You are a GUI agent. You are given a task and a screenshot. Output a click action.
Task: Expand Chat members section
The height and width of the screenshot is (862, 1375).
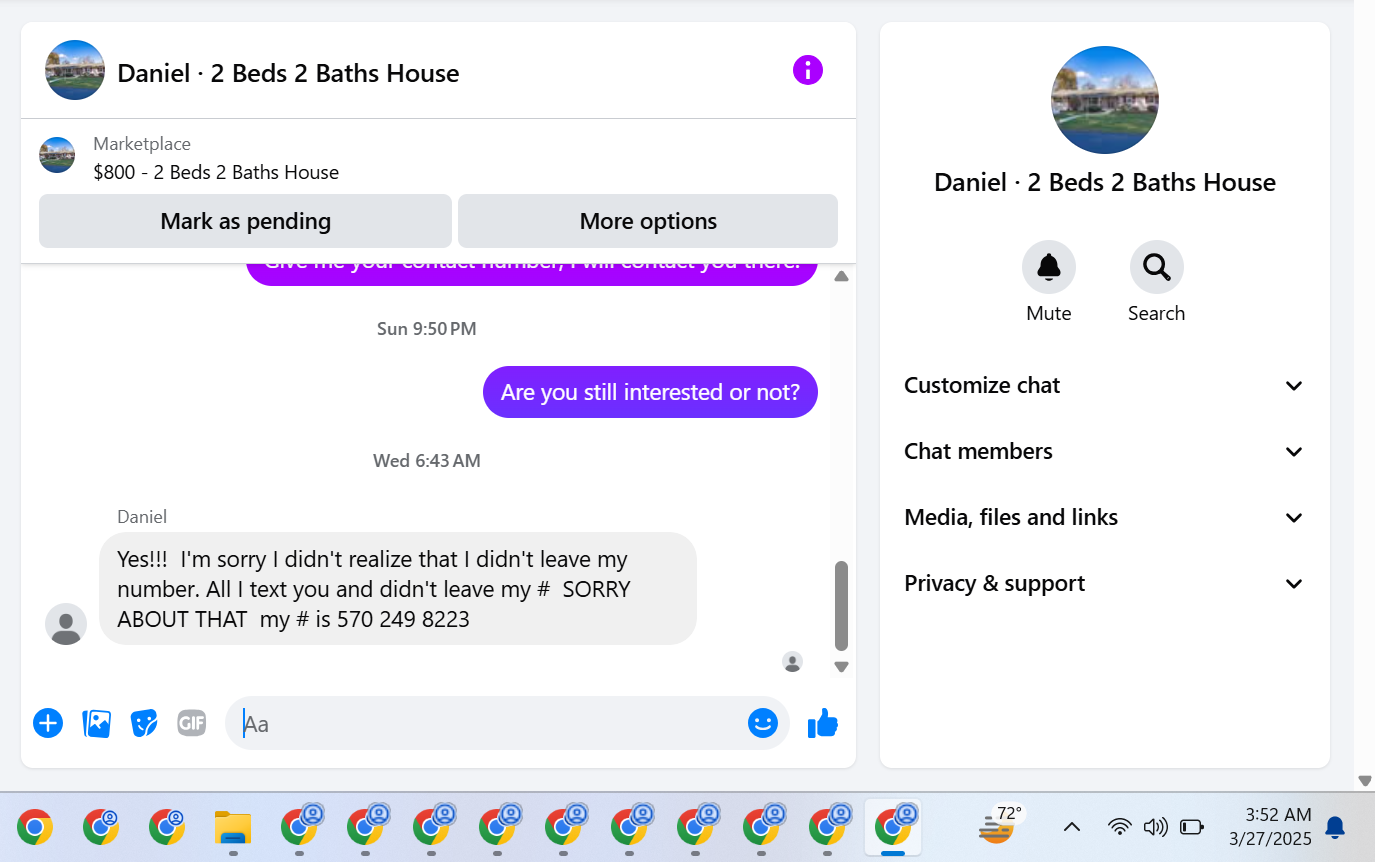point(1104,451)
